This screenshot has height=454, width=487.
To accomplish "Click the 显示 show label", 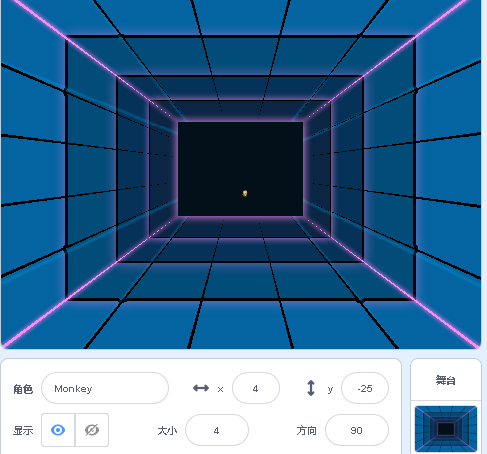I will point(23,431).
